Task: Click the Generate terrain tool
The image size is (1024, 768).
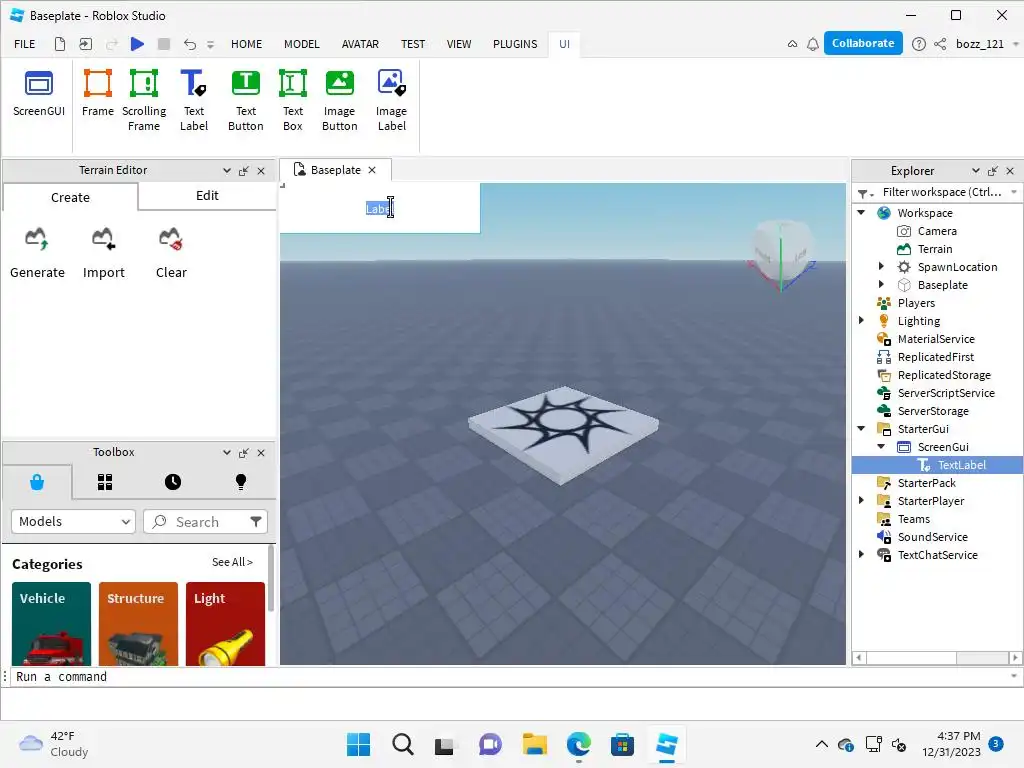Action: pyautogui.click(x=37, y=253)
